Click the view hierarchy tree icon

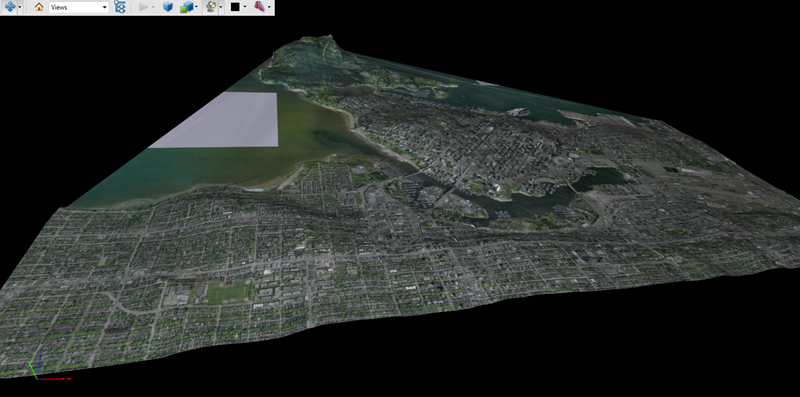(x=120, y=7)
